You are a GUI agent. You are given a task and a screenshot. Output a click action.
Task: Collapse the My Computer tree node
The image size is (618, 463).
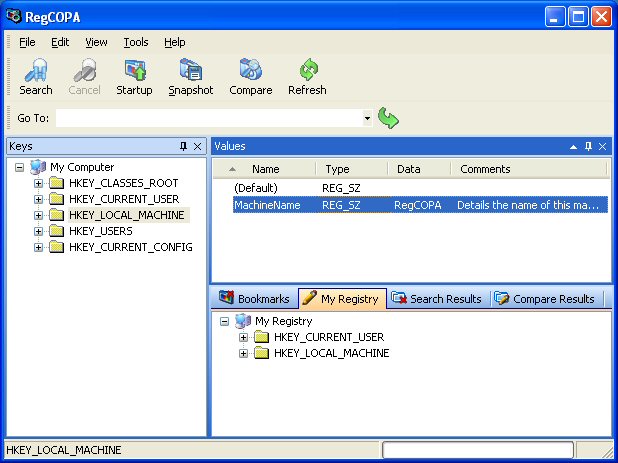pyautogui.click(x=19, y=167)
